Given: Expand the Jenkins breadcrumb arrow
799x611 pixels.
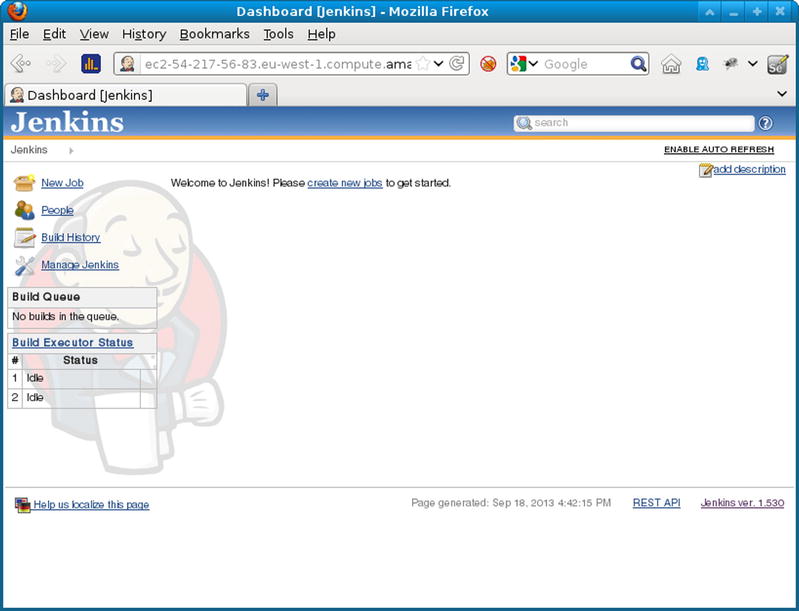Looking at the screenshot, I should [71, 150].
